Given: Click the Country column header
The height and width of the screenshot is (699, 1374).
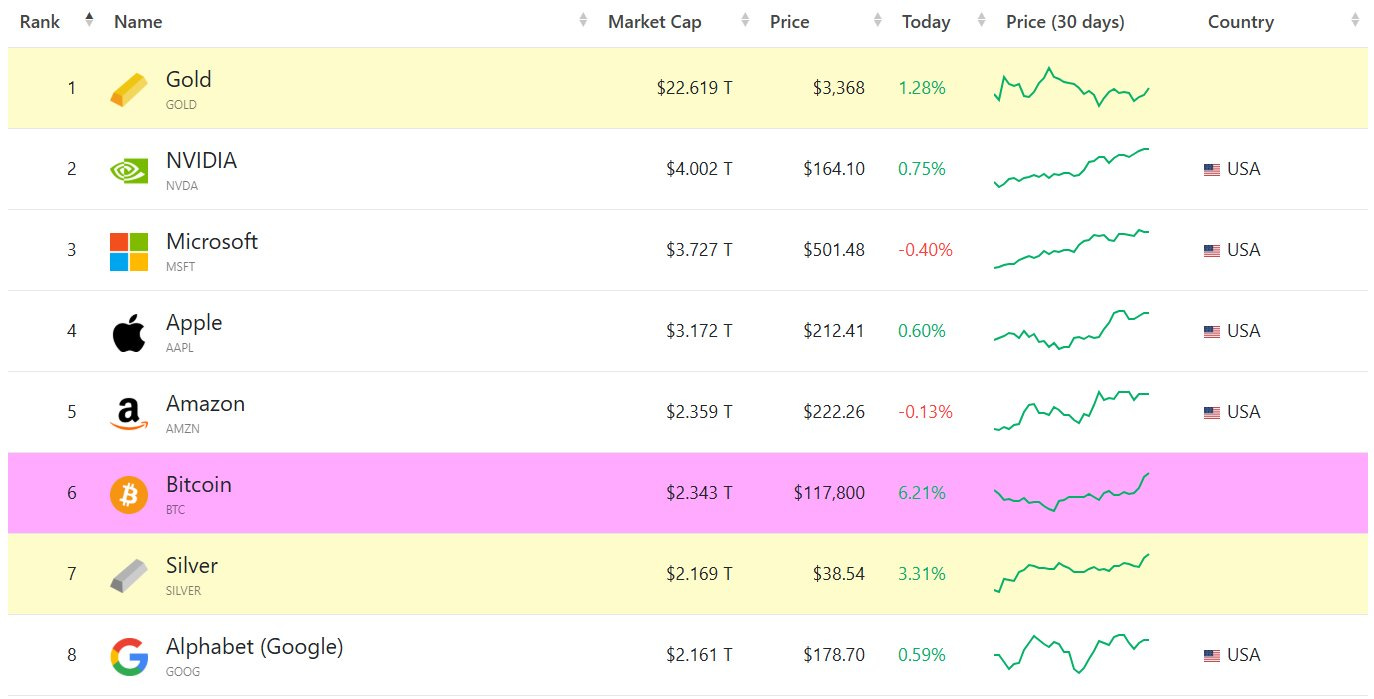Looking at the screenshot, I should pyautogui.click(x=1240, y=22).
